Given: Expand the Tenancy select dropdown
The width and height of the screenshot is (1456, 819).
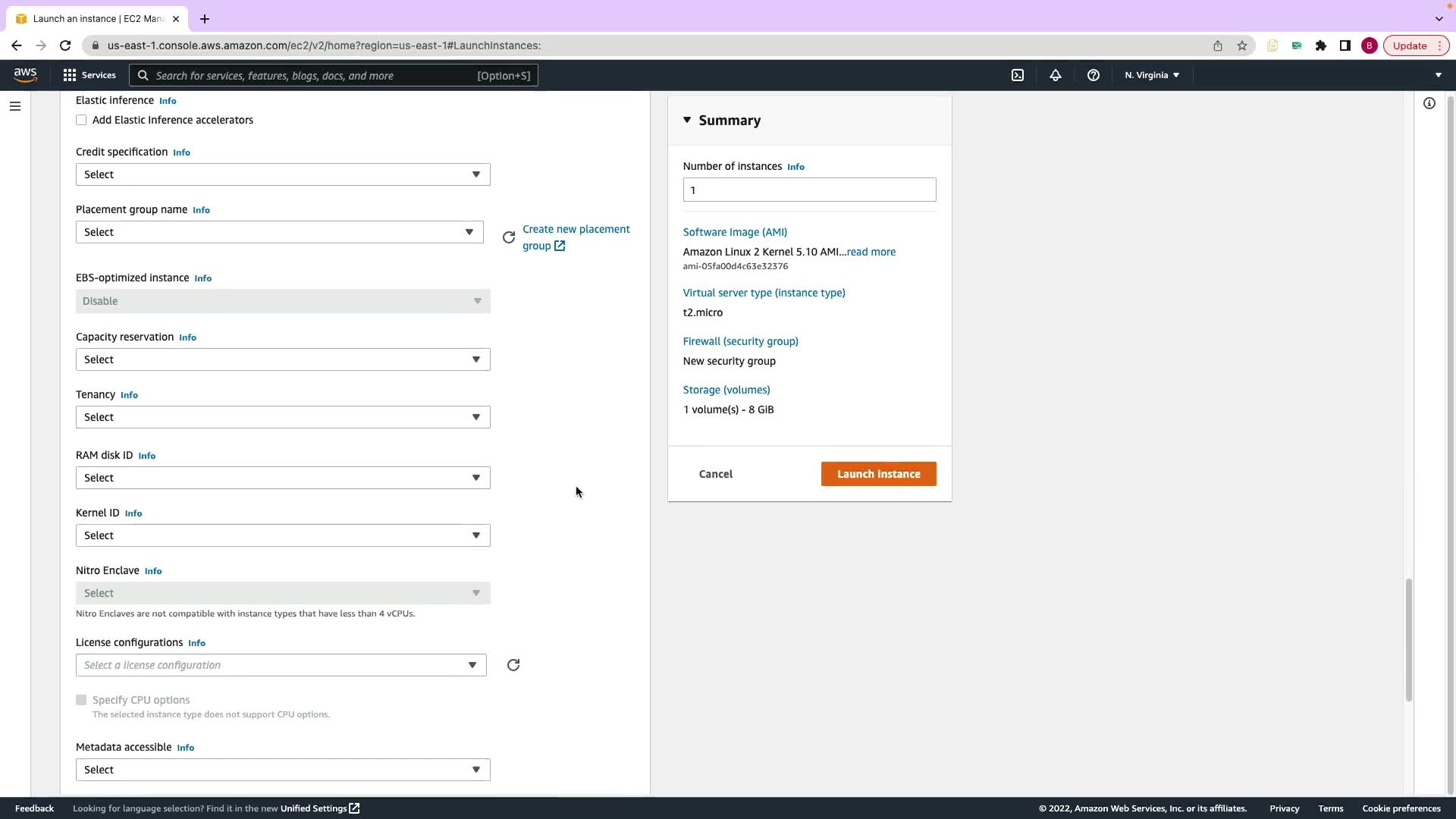Looking at the screenshot, I should point(282,417).
